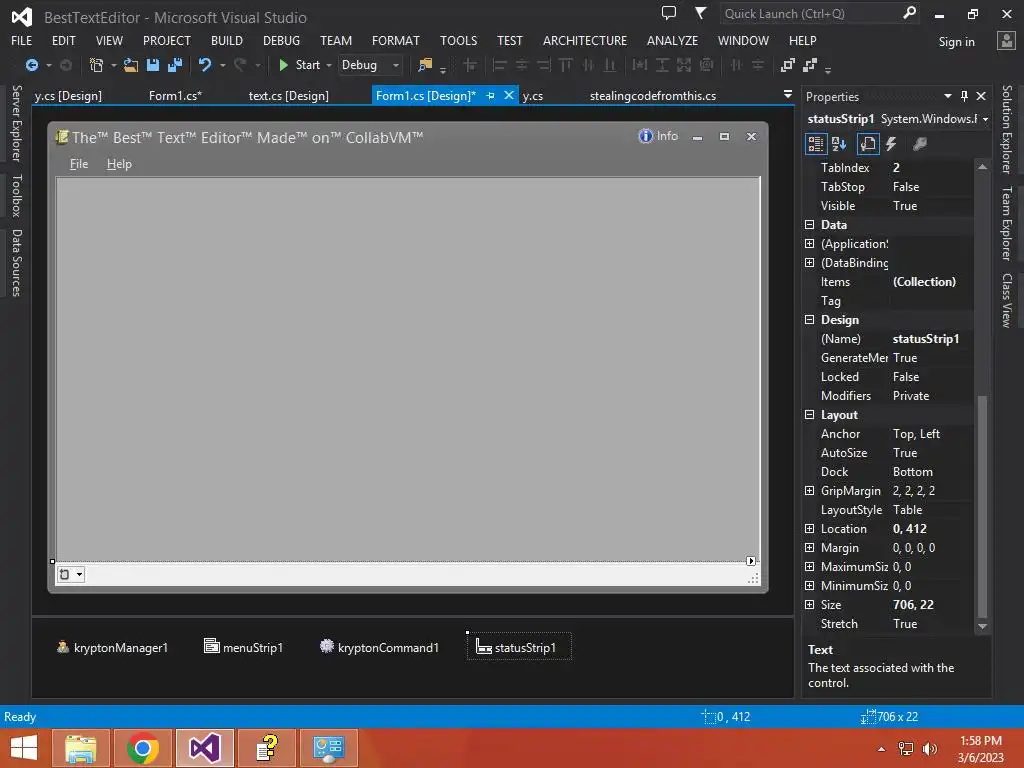Open Google Chrome from the taskbar
This screenshot has width=1024, height=768.
coord(142,748)
